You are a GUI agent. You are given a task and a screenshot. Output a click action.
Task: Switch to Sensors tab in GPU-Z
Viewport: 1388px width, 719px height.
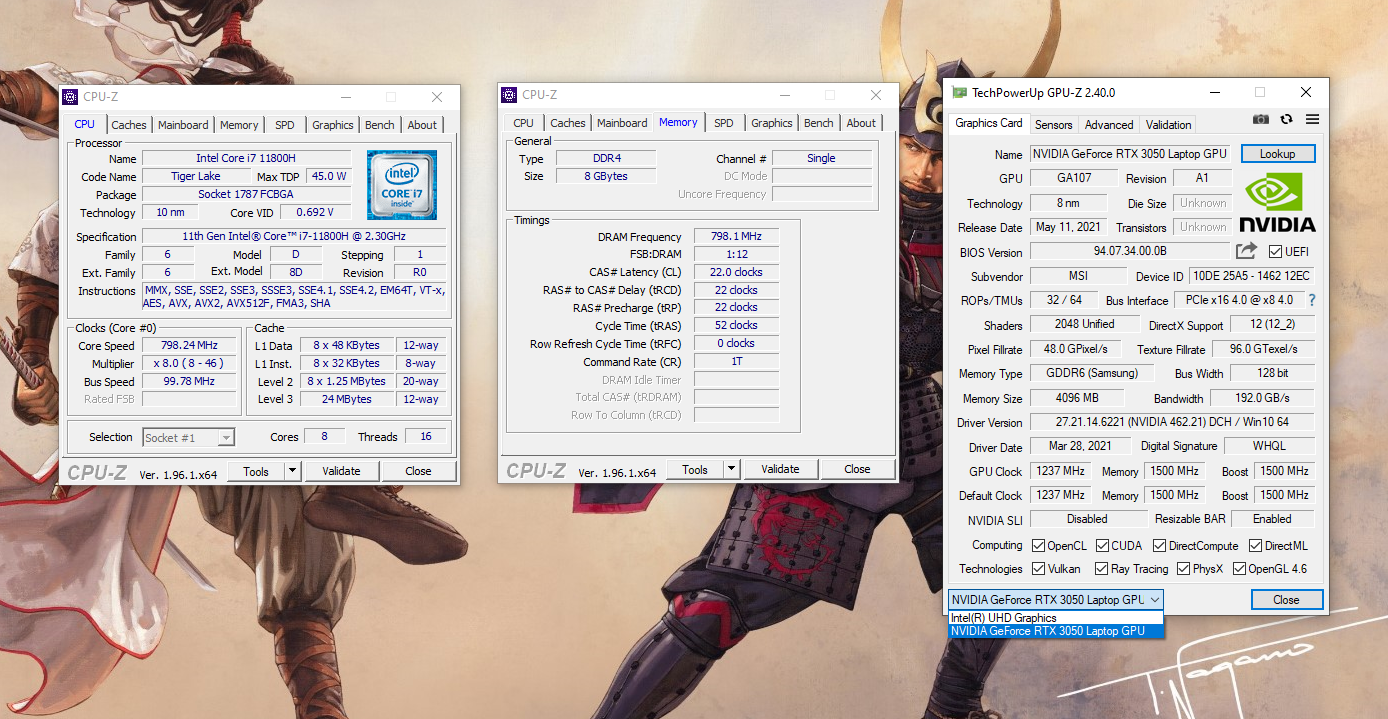(1053, 125)
